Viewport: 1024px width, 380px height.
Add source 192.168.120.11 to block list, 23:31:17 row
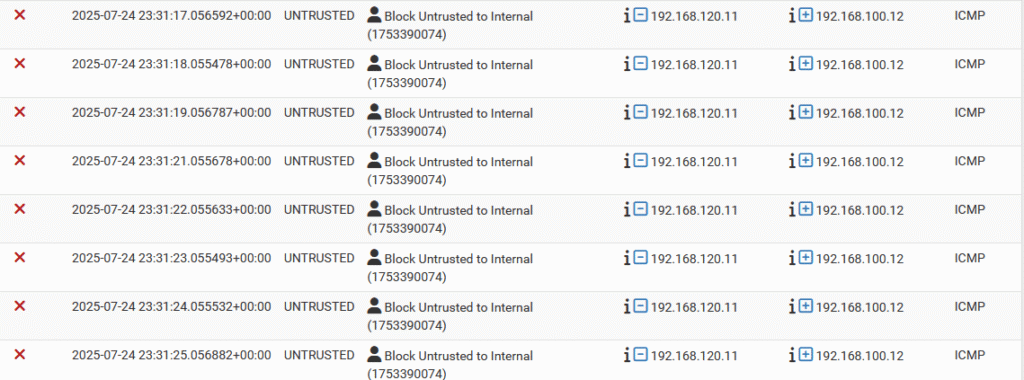[x=641, y=16]
